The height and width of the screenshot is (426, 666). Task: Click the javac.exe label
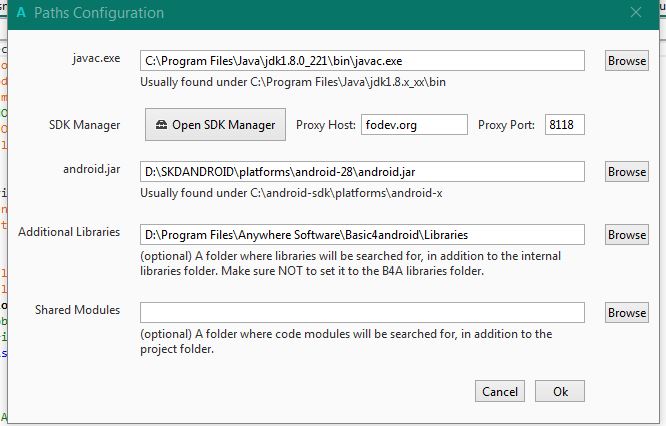(96, 59)
